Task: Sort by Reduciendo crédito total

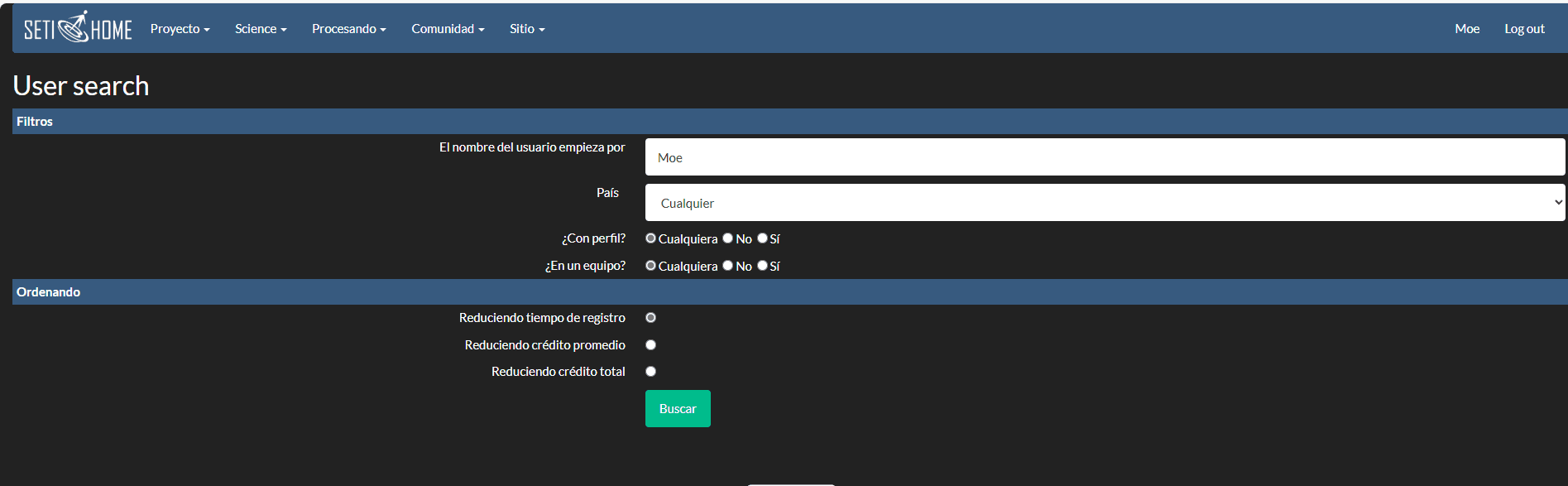Action: coord(651,372)
